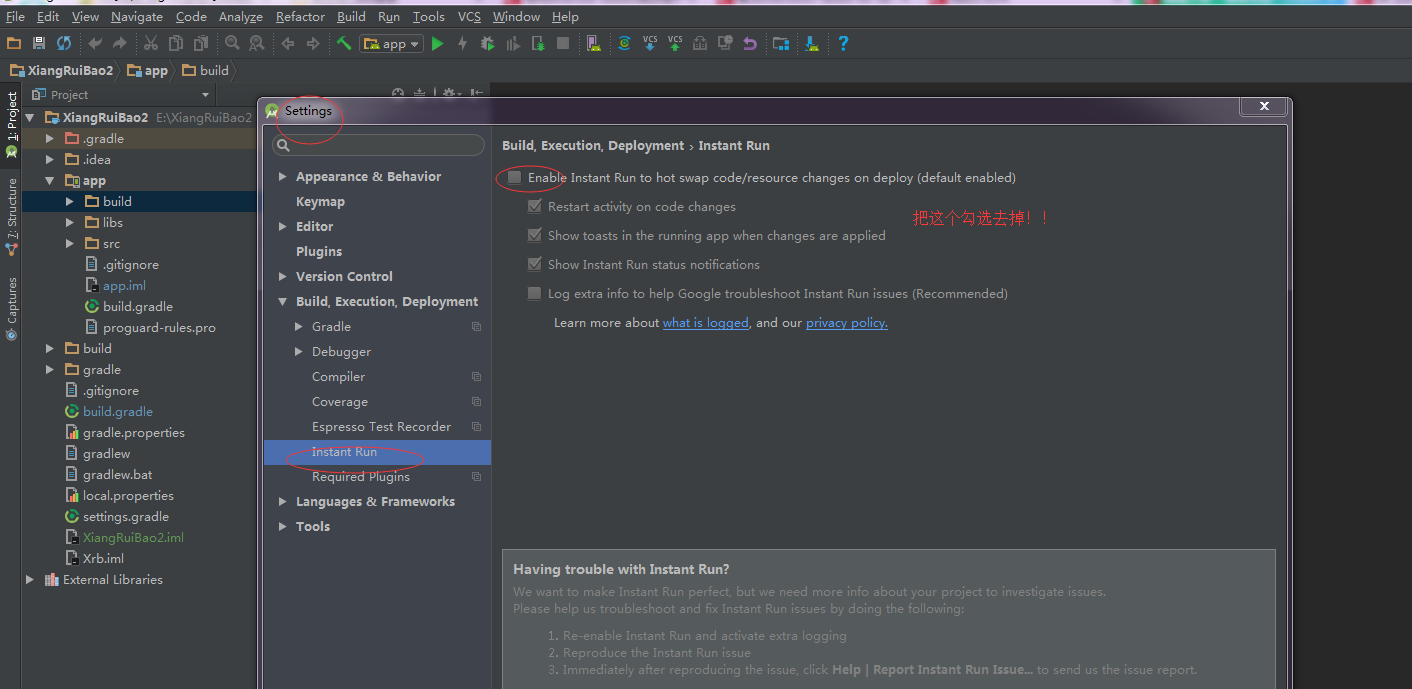Open the File menu
Viewport: 1412px width, 689px height.
point(15,16)
